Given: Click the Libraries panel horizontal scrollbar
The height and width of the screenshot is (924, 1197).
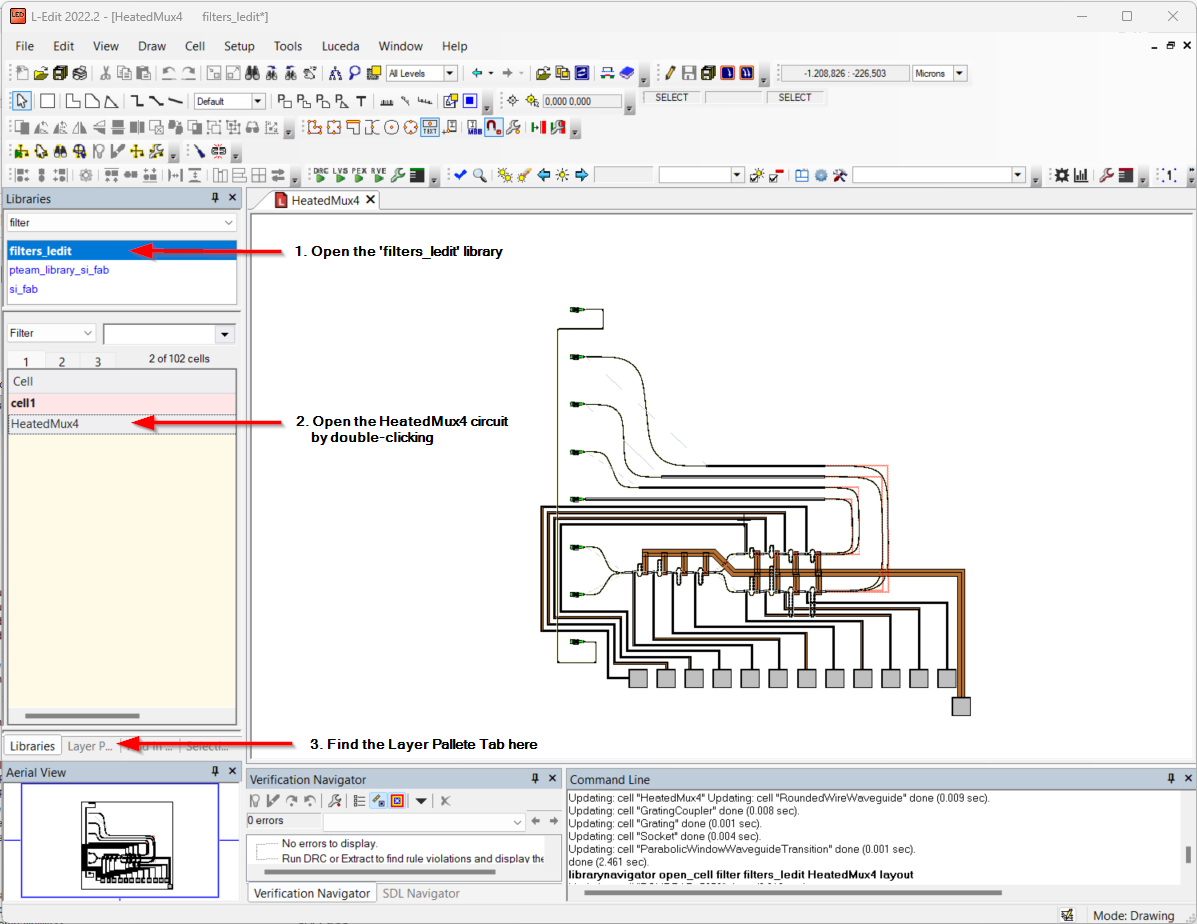Looking at the screenshot, I should coord(82,716).
